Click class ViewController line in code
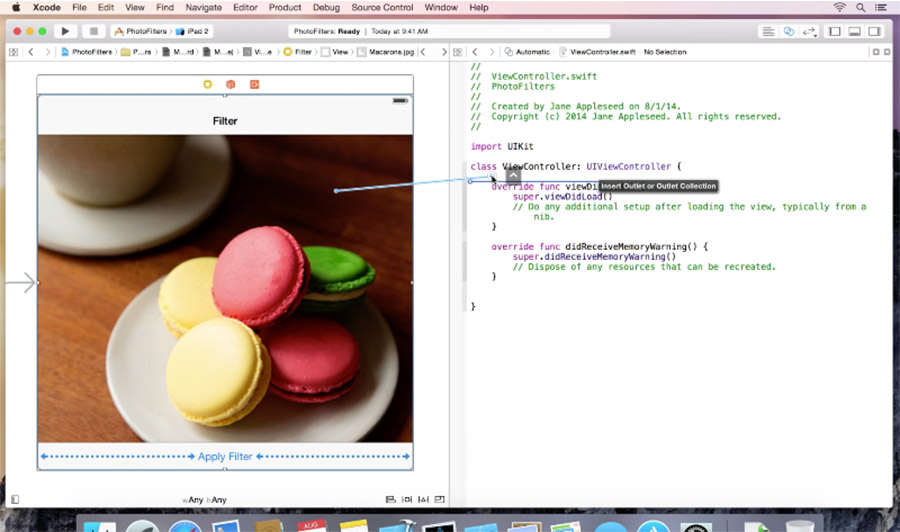900x532 pixels. coord(576,166)
